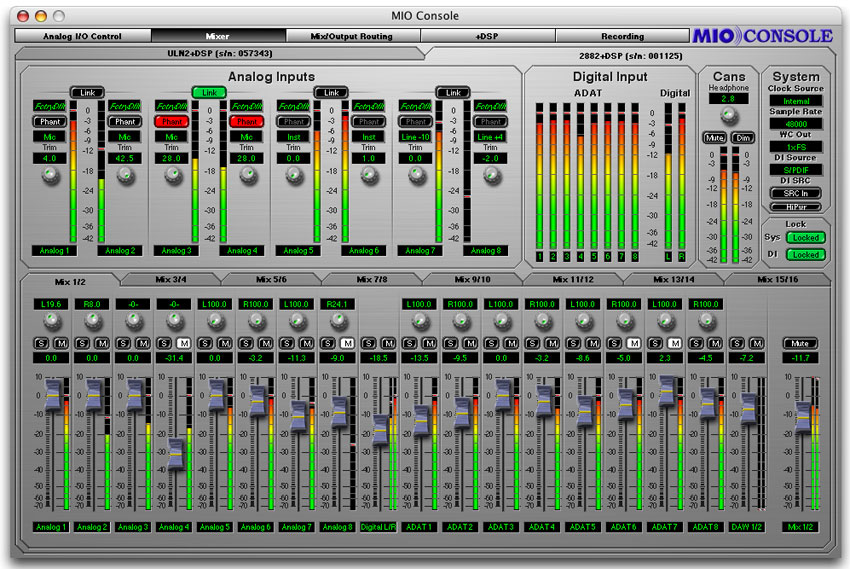Click the Digital L/R mixer channel name
Screen dimensions: 850x569
coord(378,527)
